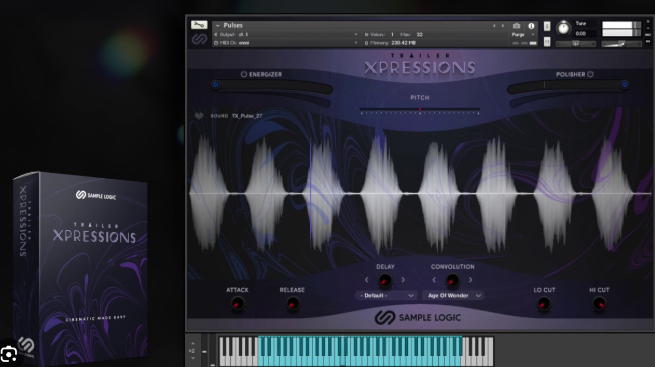Toggle the Solo S button
Screen dimensions: 655x367
coord(547,26)
